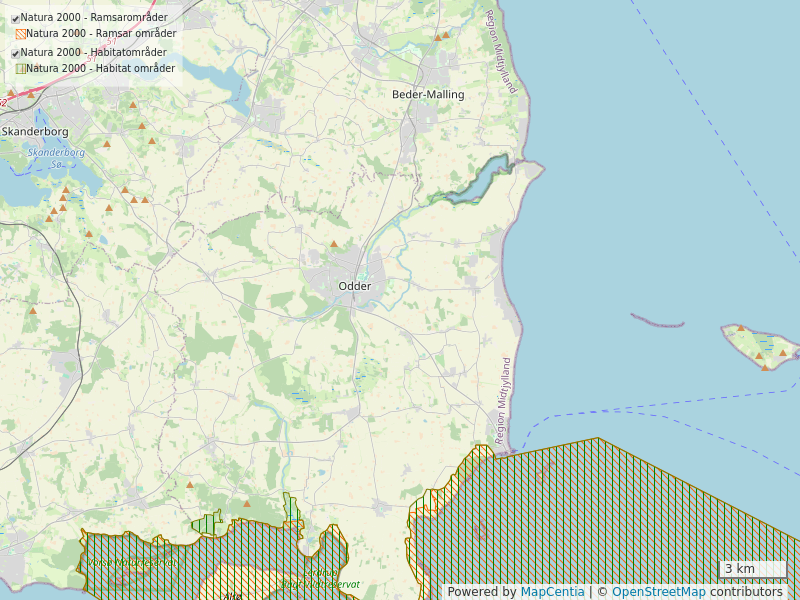Click the triangle marker at the island's southern tip
Viewport: 800px width, 600px height.
click(765, 367)
